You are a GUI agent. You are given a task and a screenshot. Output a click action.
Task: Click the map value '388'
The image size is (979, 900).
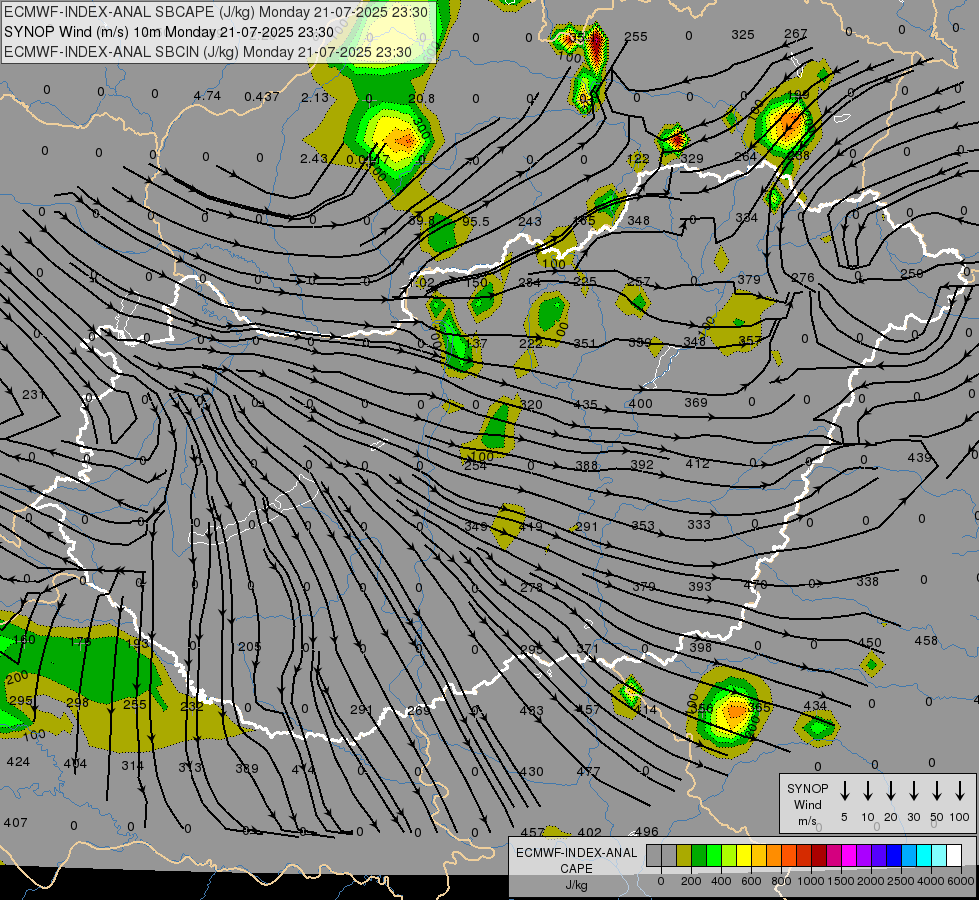pos(586,465)
